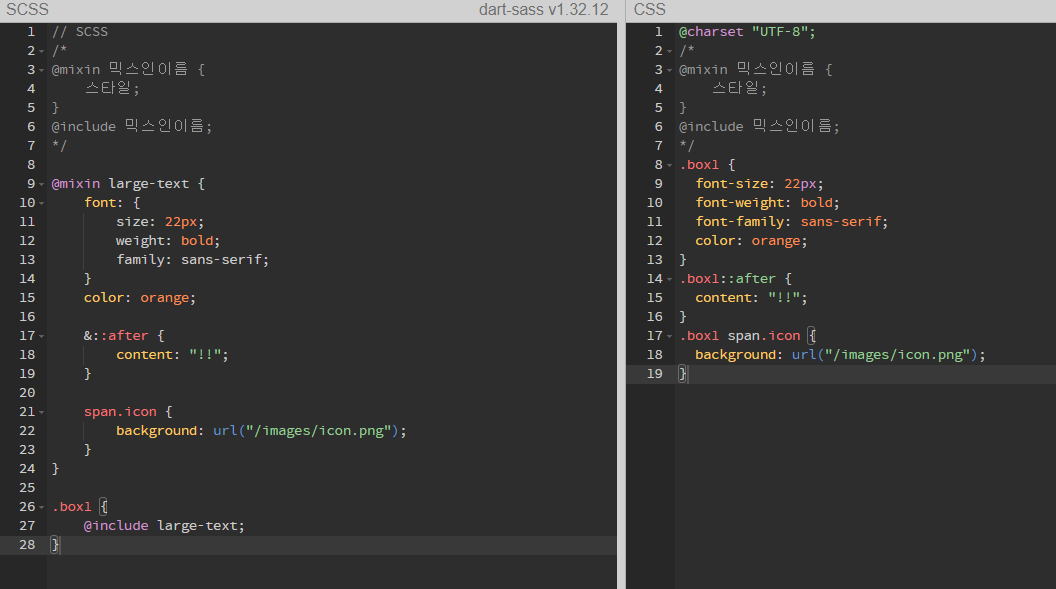Collapse the span.icon fold at SCSS line 21
Viewport: 1056px width, 589px height.
(x=42, y=412)
